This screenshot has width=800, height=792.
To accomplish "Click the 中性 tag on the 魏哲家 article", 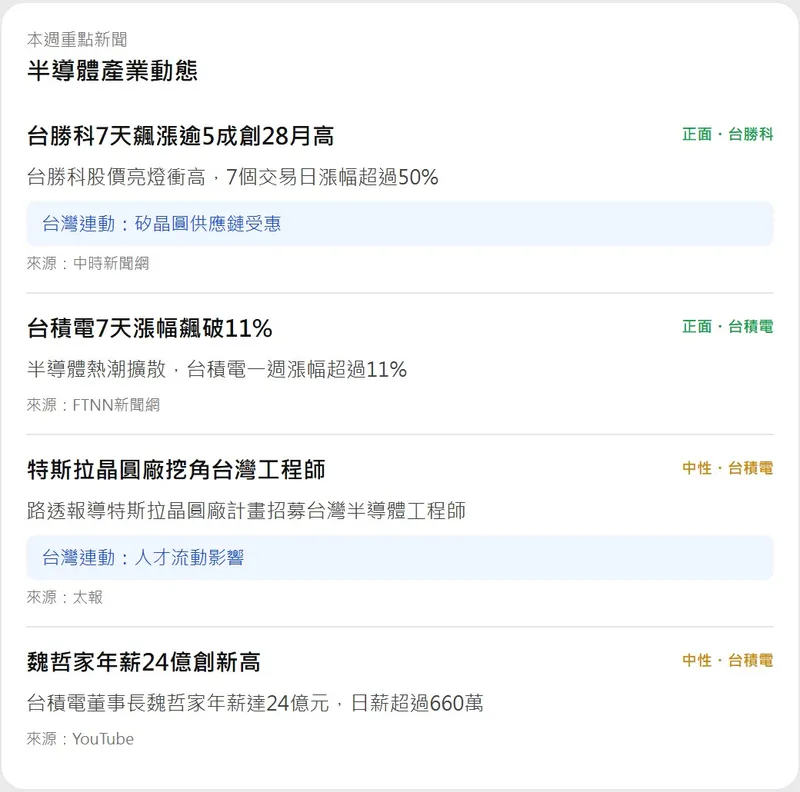I will pyautogui.click(x=727, y=661).
